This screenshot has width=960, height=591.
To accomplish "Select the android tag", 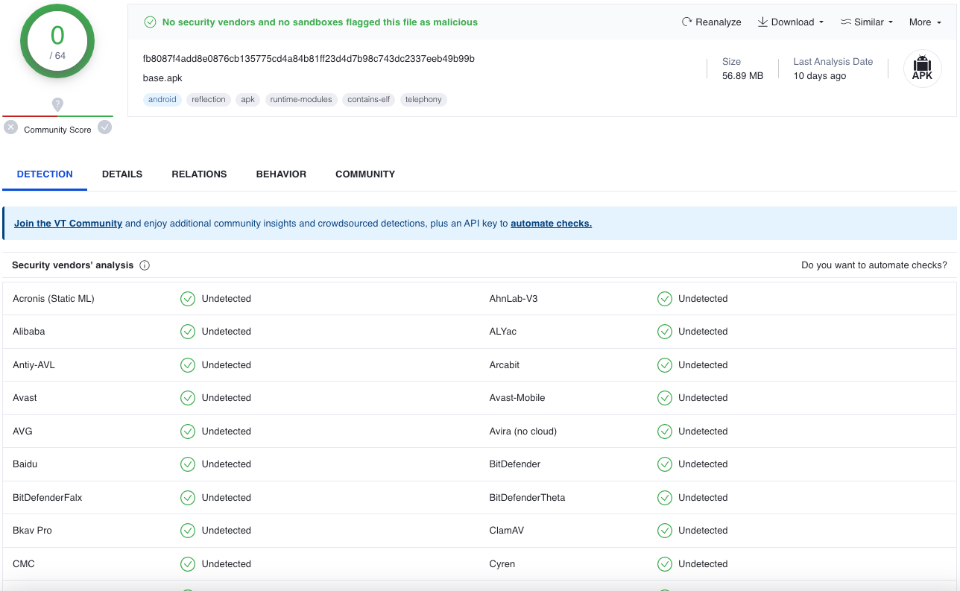I will click(162, 99).
